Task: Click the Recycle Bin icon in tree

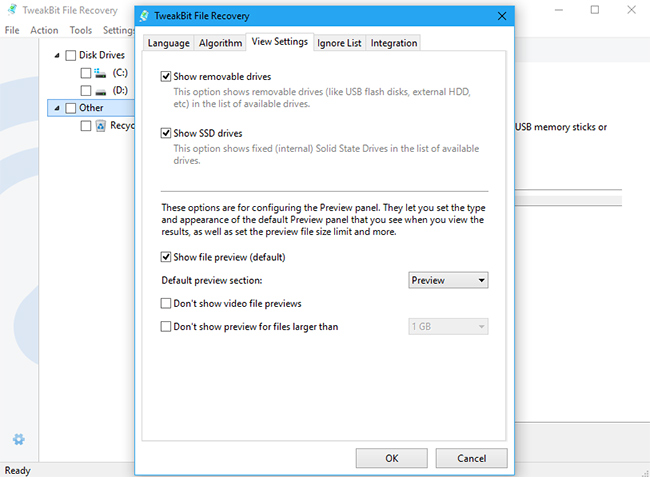Action: [100, 125]
